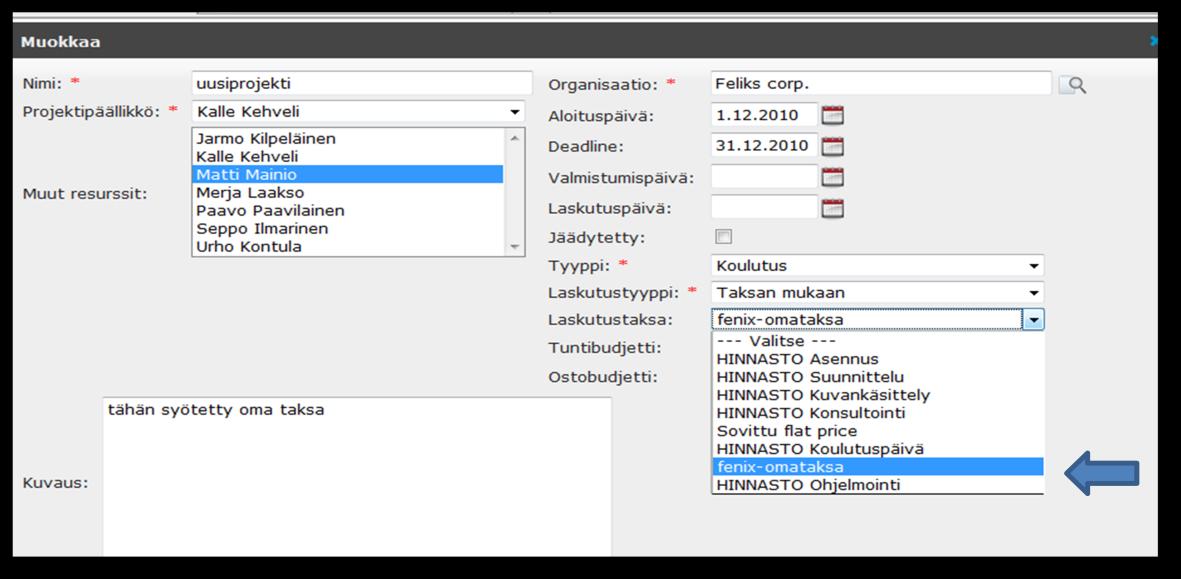Select Paavo Paavilainen in resources list

tap(348, 211)
